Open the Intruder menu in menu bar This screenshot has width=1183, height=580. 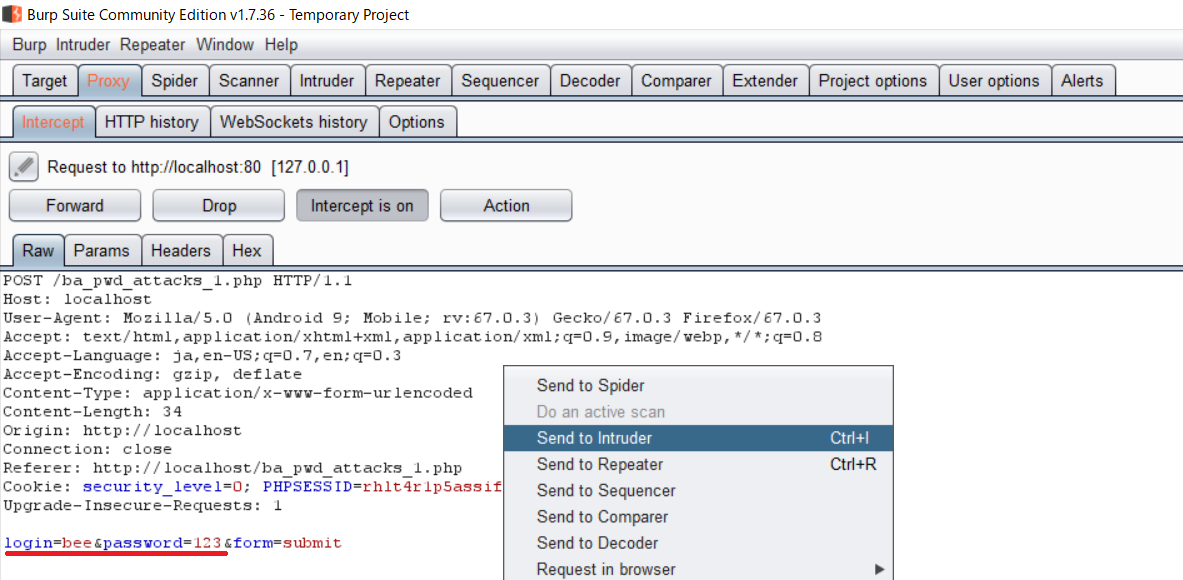pos(83,45)
